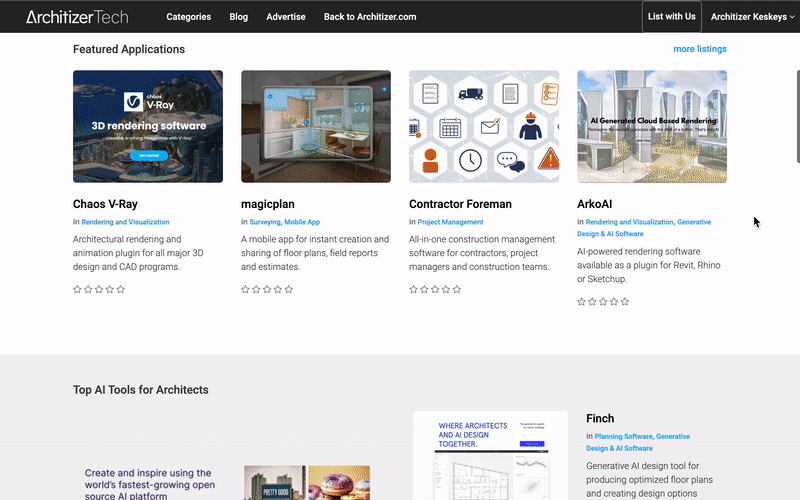Open the magicplan thumbnail image

(316, 127)
